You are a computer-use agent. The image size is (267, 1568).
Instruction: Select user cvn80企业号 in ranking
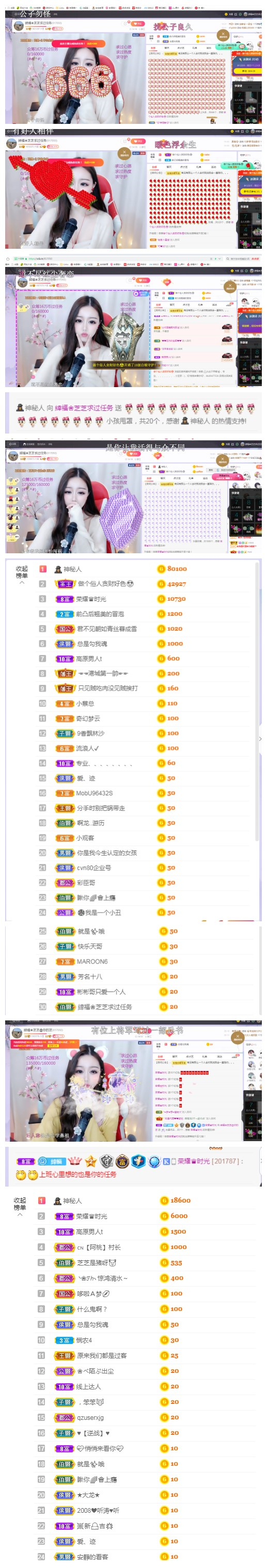[x=94, y=868]
